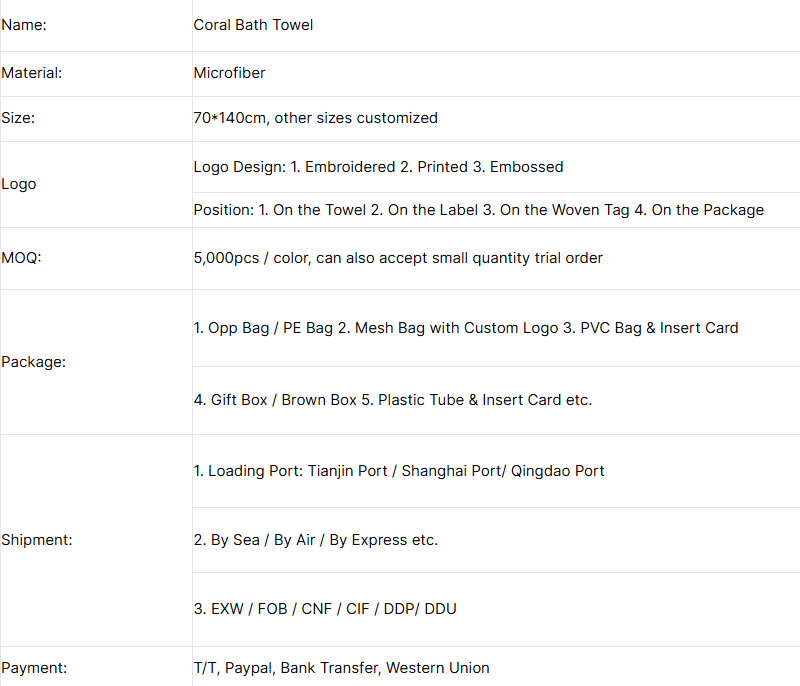Select the "Logo Design" options line
800x686 pixels.
(x=378, y=167)
